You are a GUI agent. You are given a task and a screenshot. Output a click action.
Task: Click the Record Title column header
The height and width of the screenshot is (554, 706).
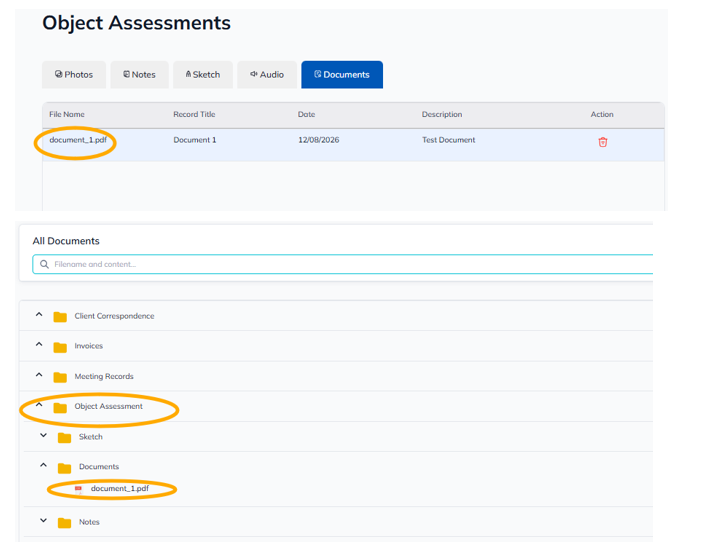click(x=194, y=114)
